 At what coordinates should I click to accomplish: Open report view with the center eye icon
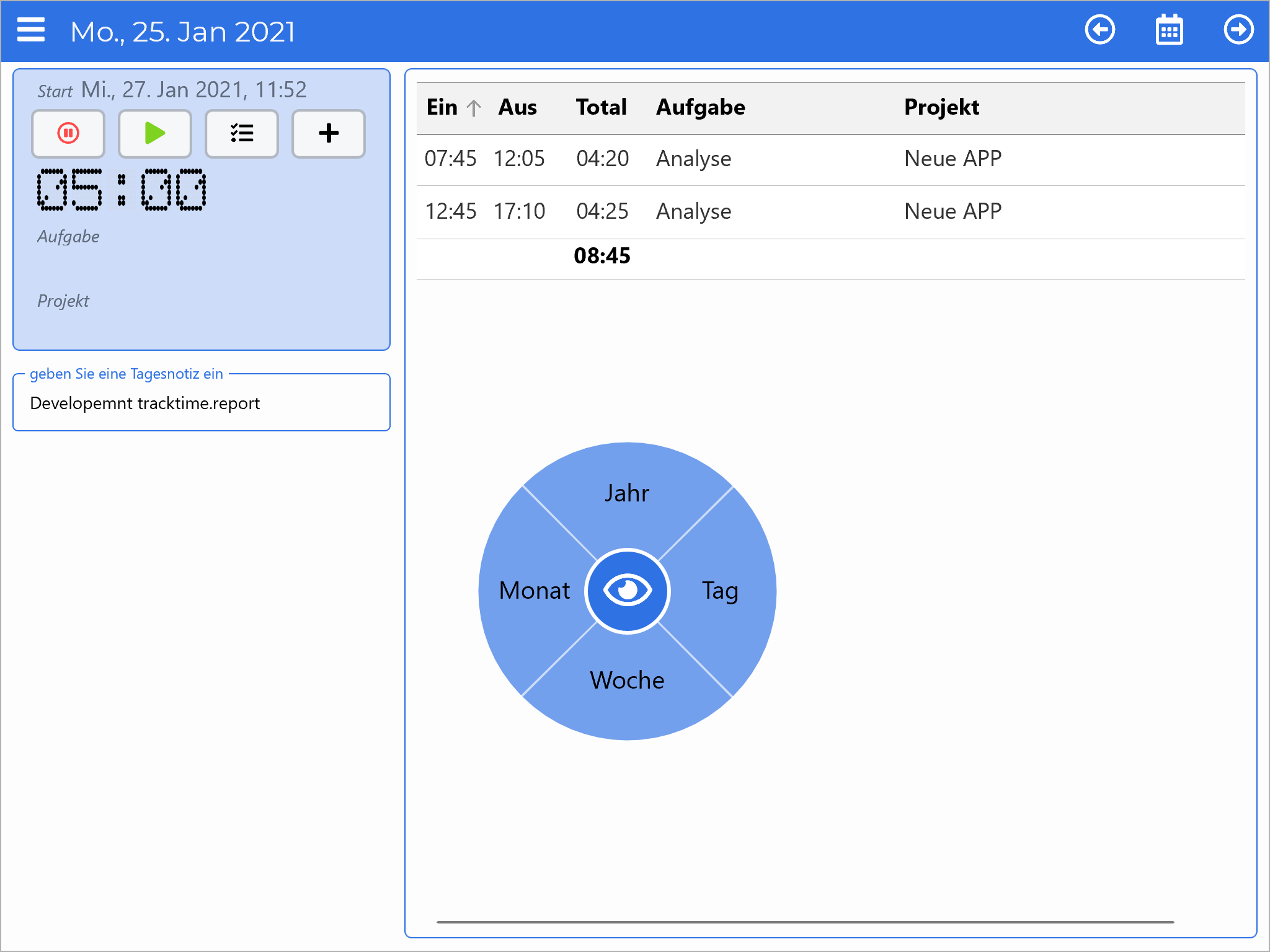(x=628, y=591)
